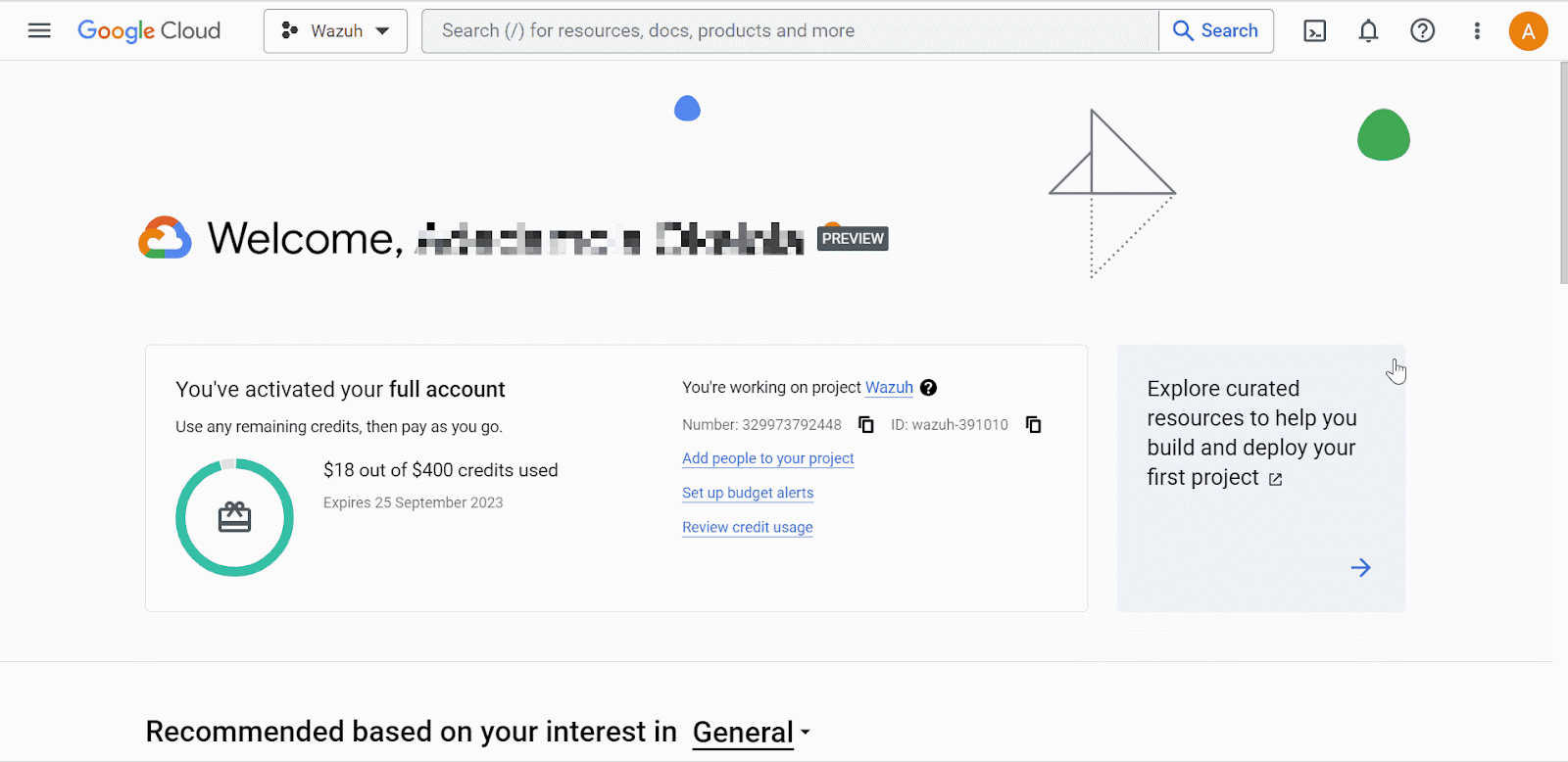This screenshot has height=762, width=1568.
Task: Click the blue Search button
Action: pyautogui.click(x=1215, y=31)
